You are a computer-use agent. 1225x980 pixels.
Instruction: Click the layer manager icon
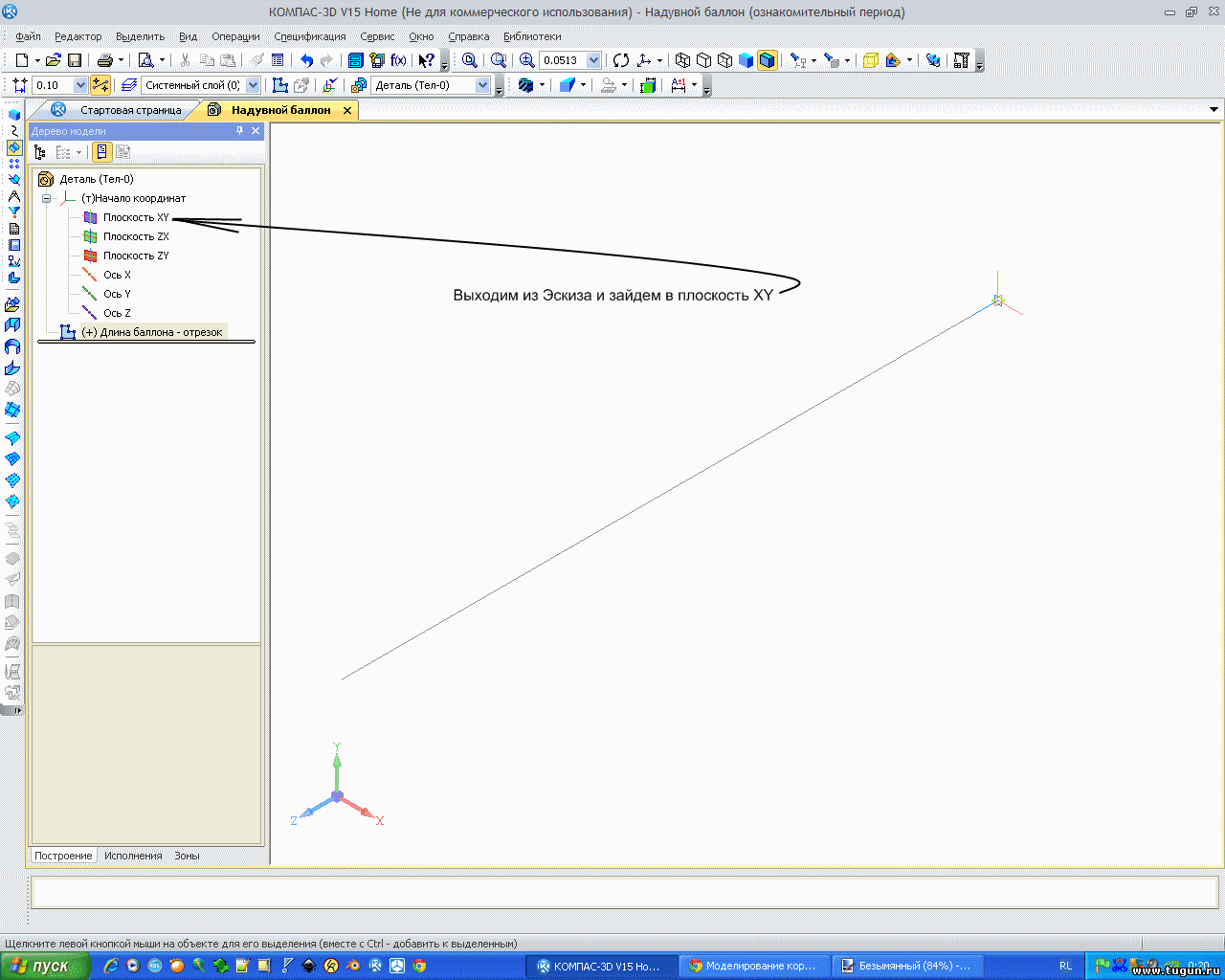point(129,85)
